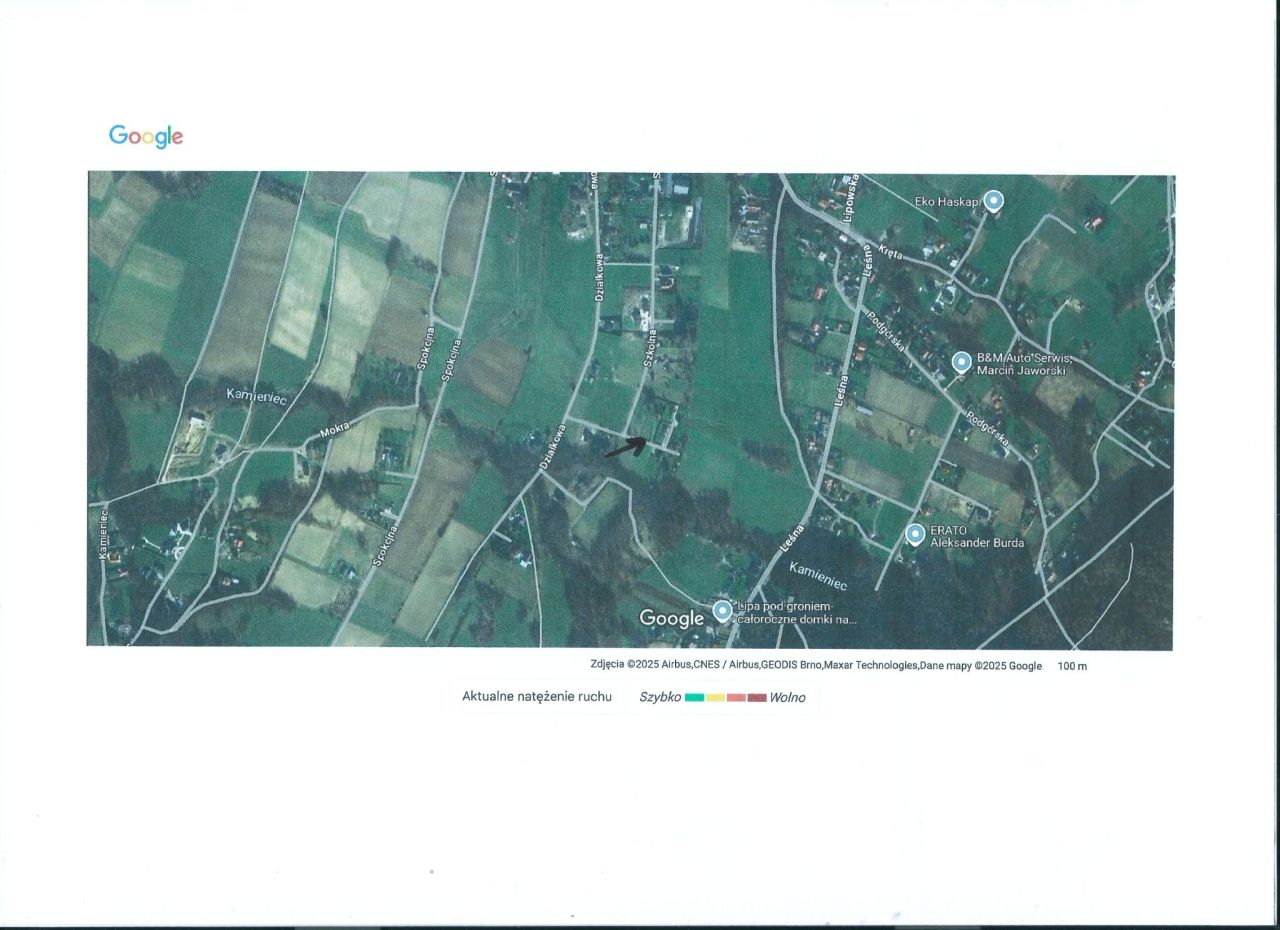The image size is (1280, 930).
Task: Click the green fast-traffic legend swatch
Action: [x=695, y=698]
